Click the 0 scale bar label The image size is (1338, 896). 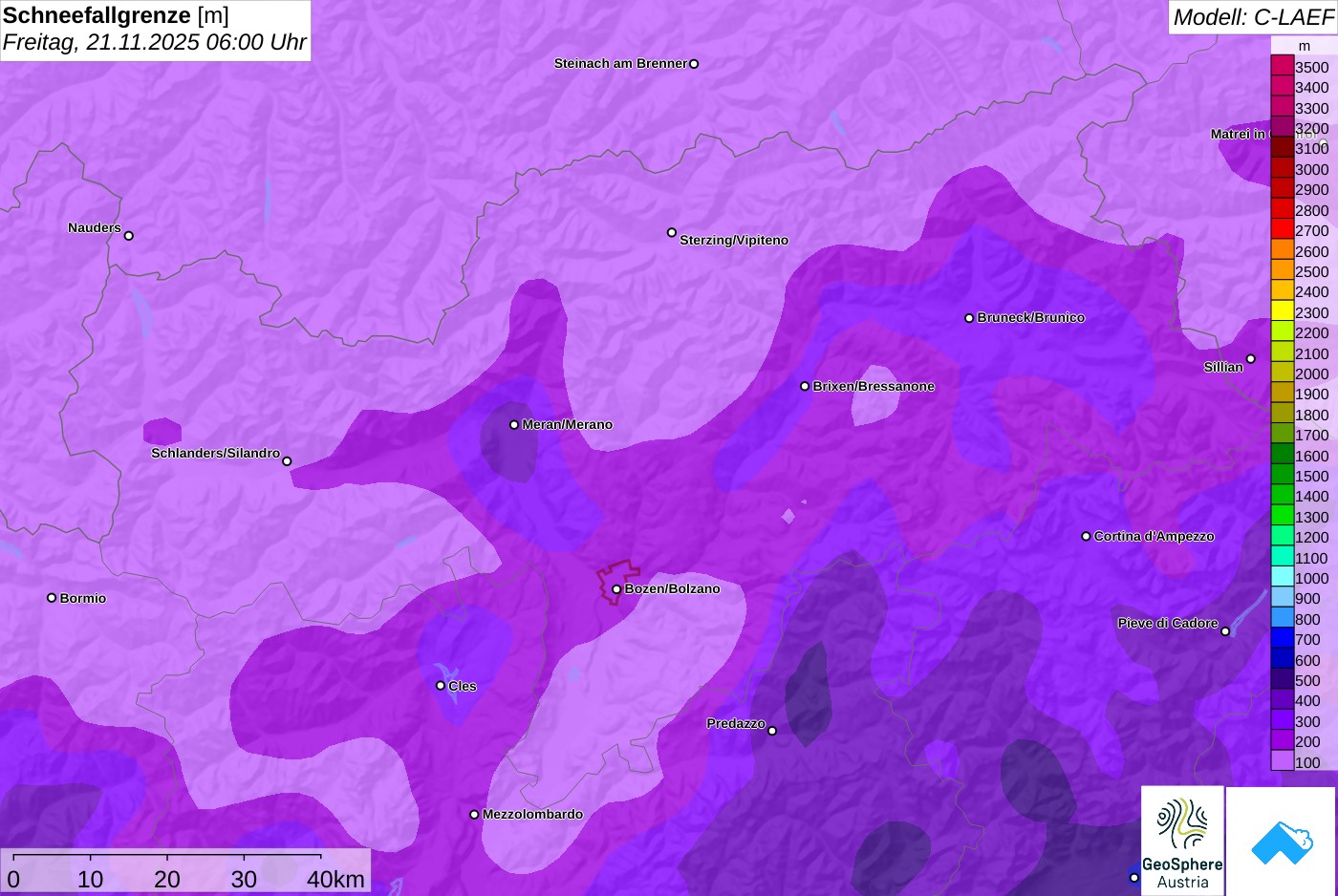coord(13,880)
